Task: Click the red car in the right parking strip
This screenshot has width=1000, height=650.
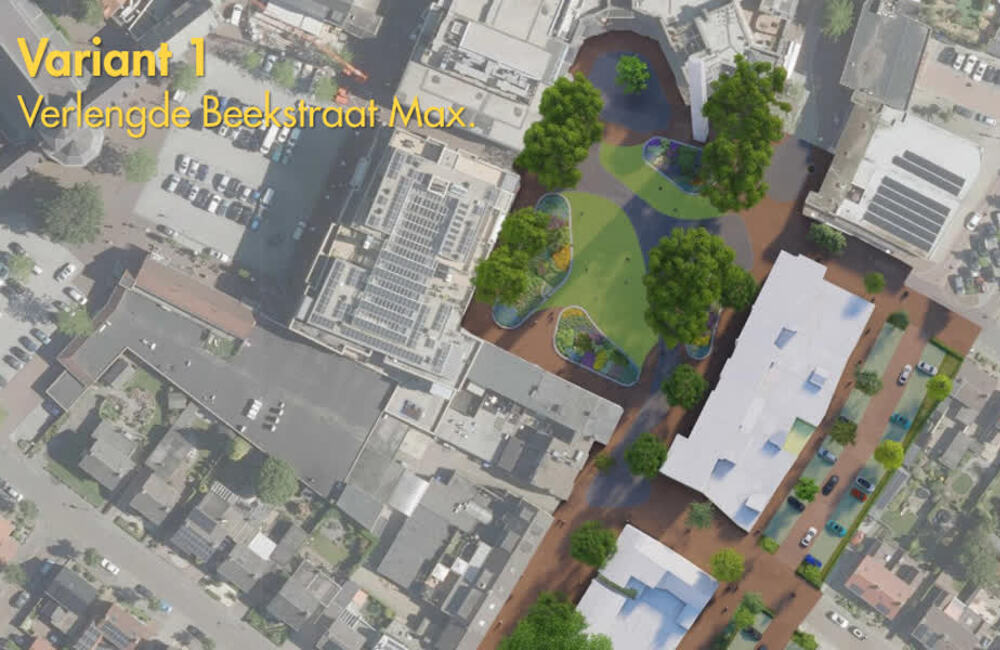Action: 858,493
